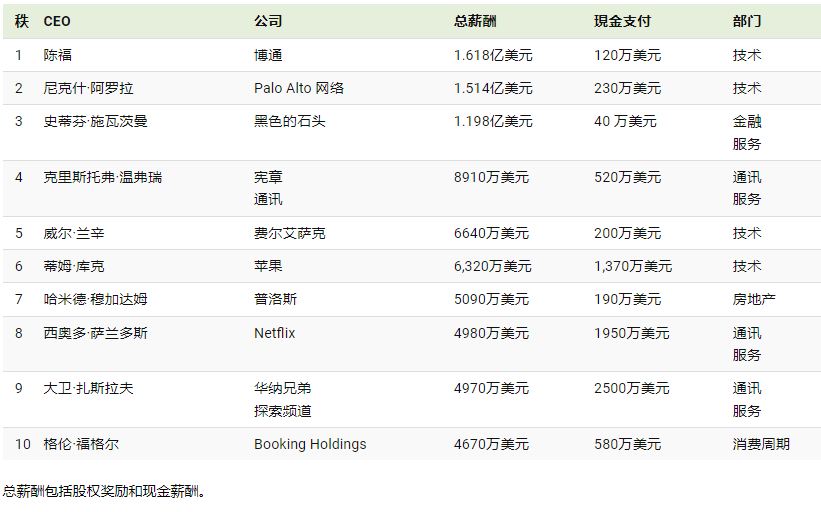Viewport: 821px width, 512px height.
Task: Click total pay 1.514亿美元
Action: click(x=493, y=88)
